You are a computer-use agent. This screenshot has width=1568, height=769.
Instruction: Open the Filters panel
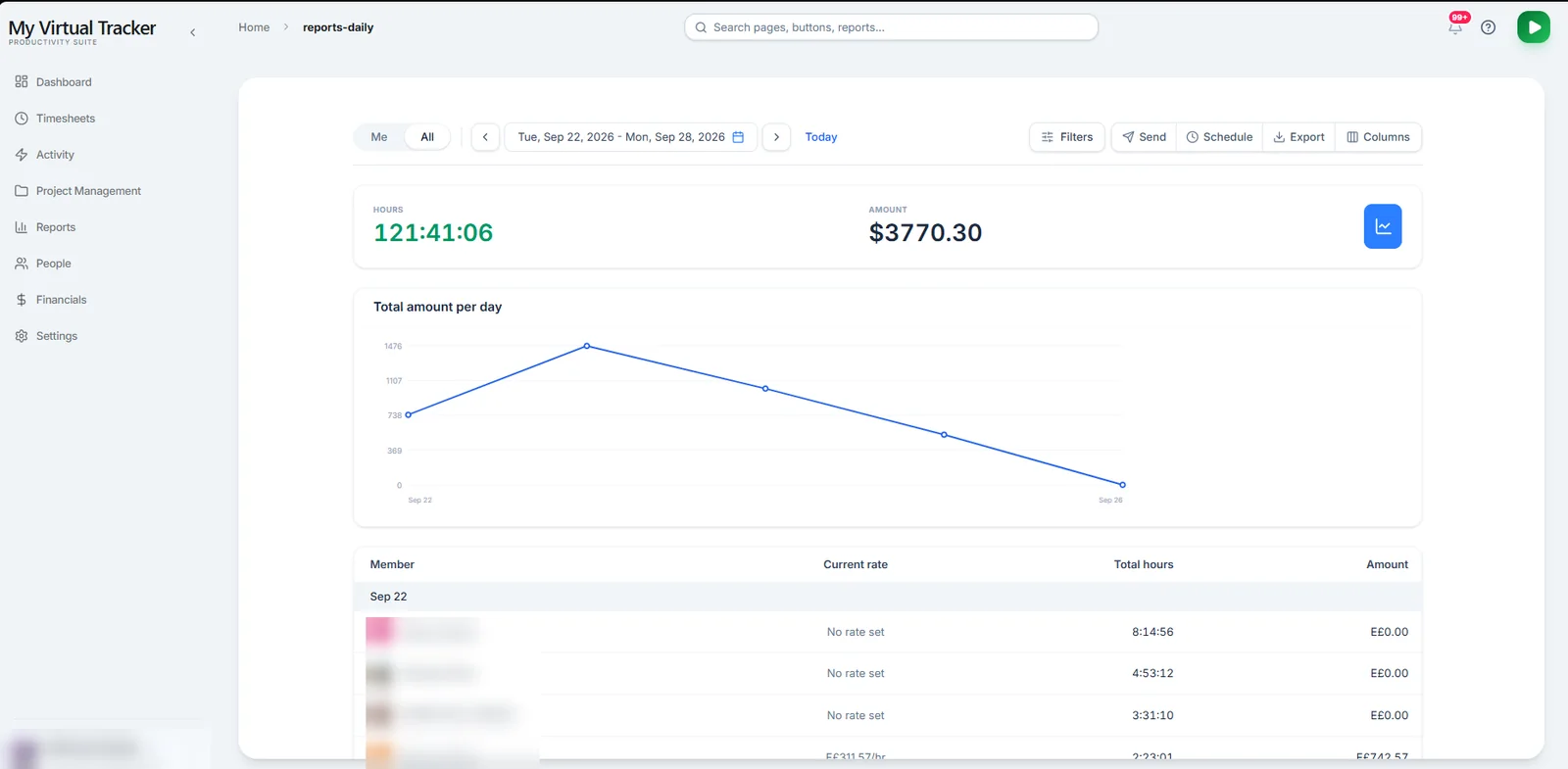(x=1067, y=137)
